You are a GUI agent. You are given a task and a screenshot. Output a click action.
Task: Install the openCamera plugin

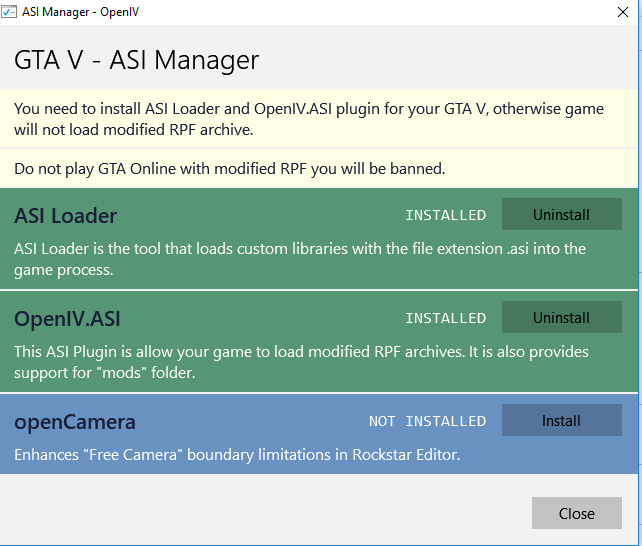tap(561, 421)
